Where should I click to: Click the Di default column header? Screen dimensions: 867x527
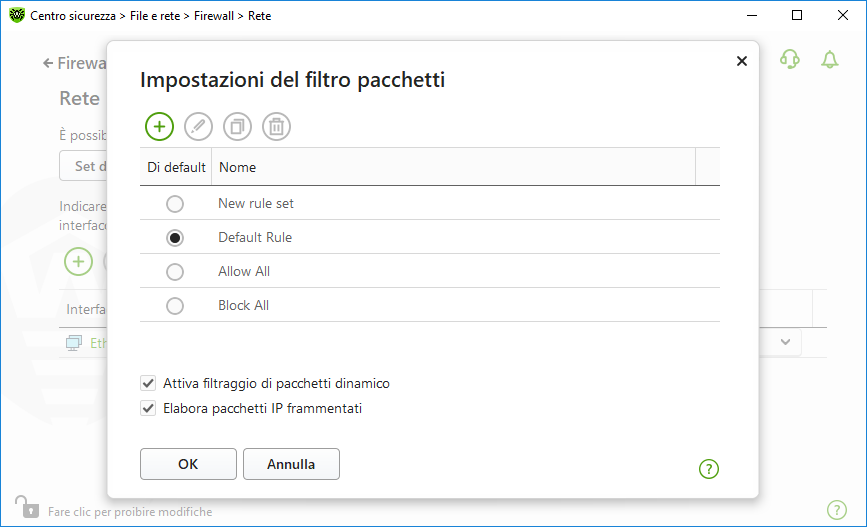[176, 167]
